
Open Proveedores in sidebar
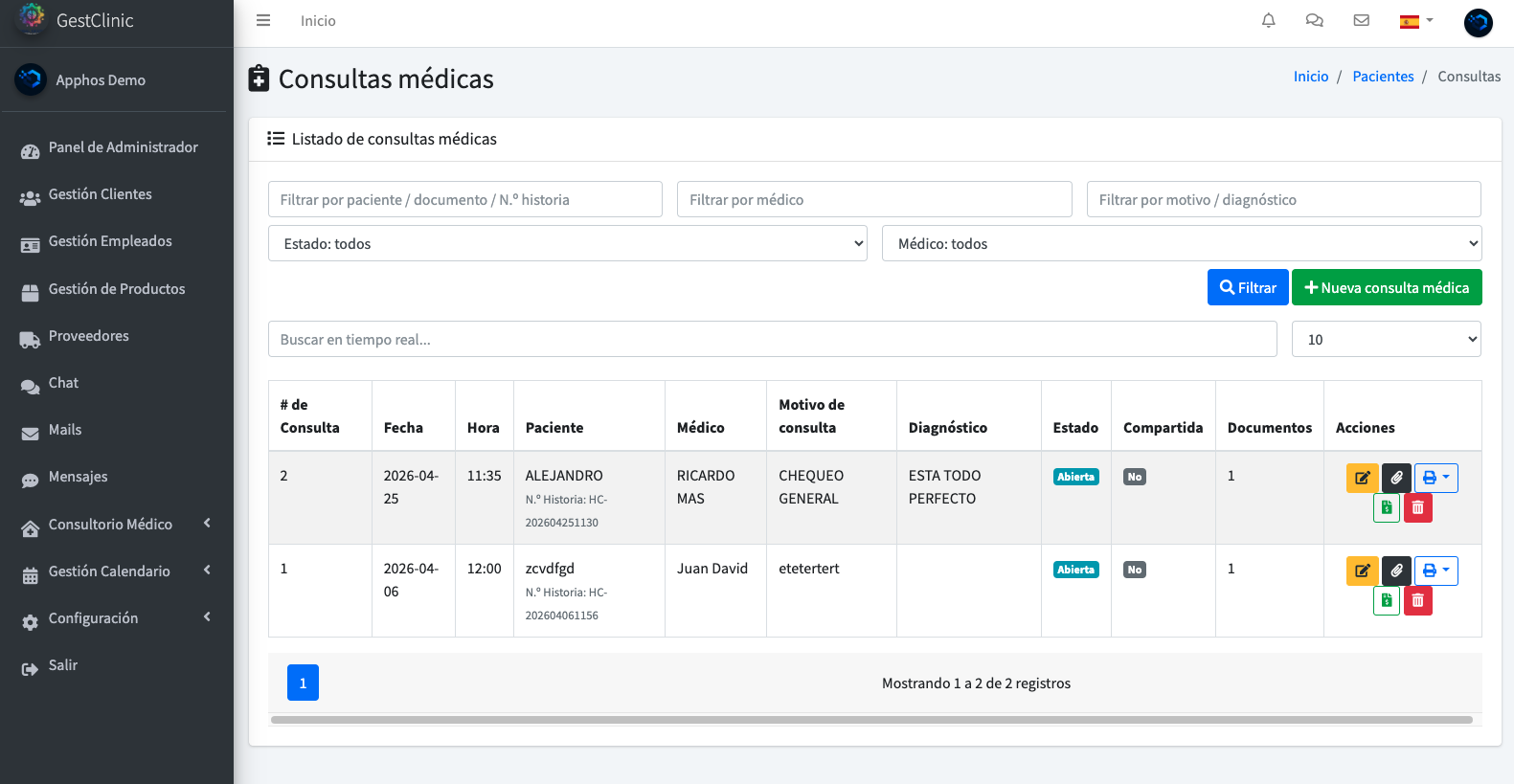[116, 336]
